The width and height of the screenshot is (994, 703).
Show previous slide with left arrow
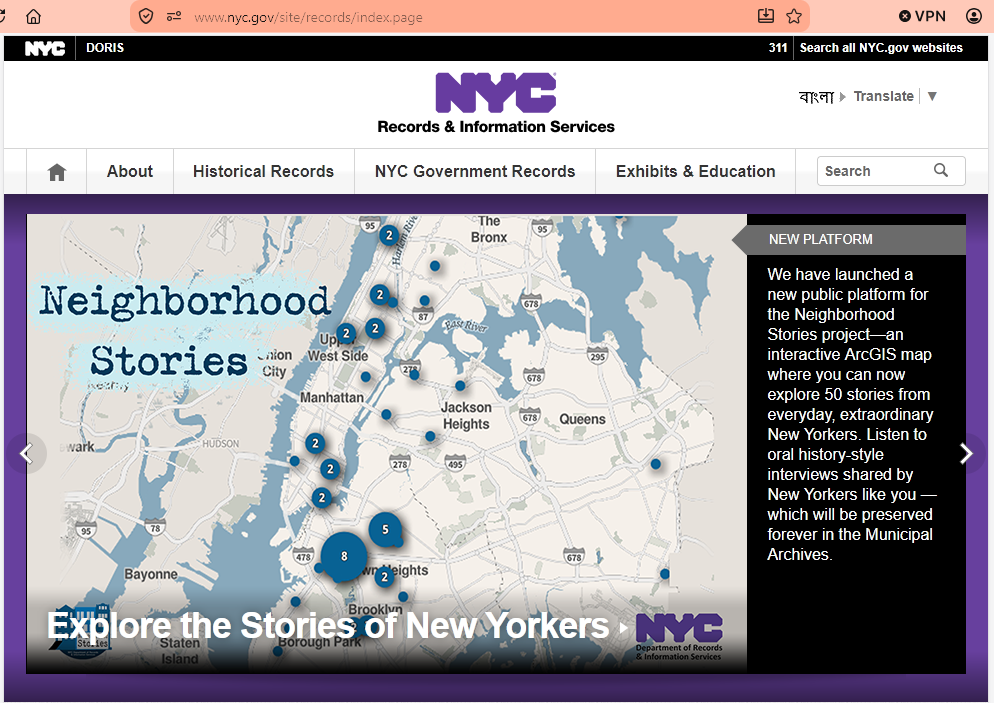point(27,453)
